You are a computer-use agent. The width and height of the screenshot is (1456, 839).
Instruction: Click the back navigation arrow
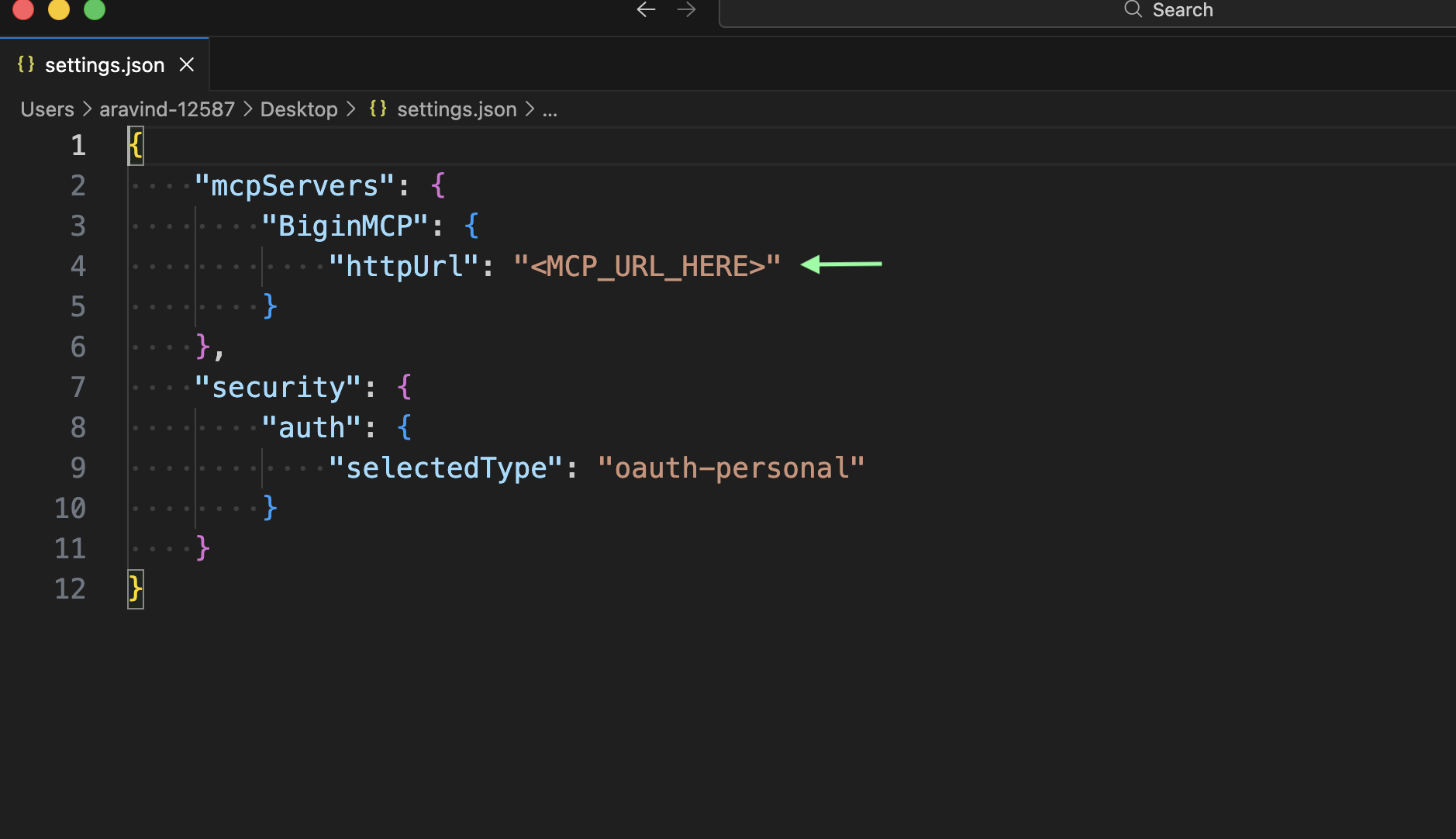646,9
